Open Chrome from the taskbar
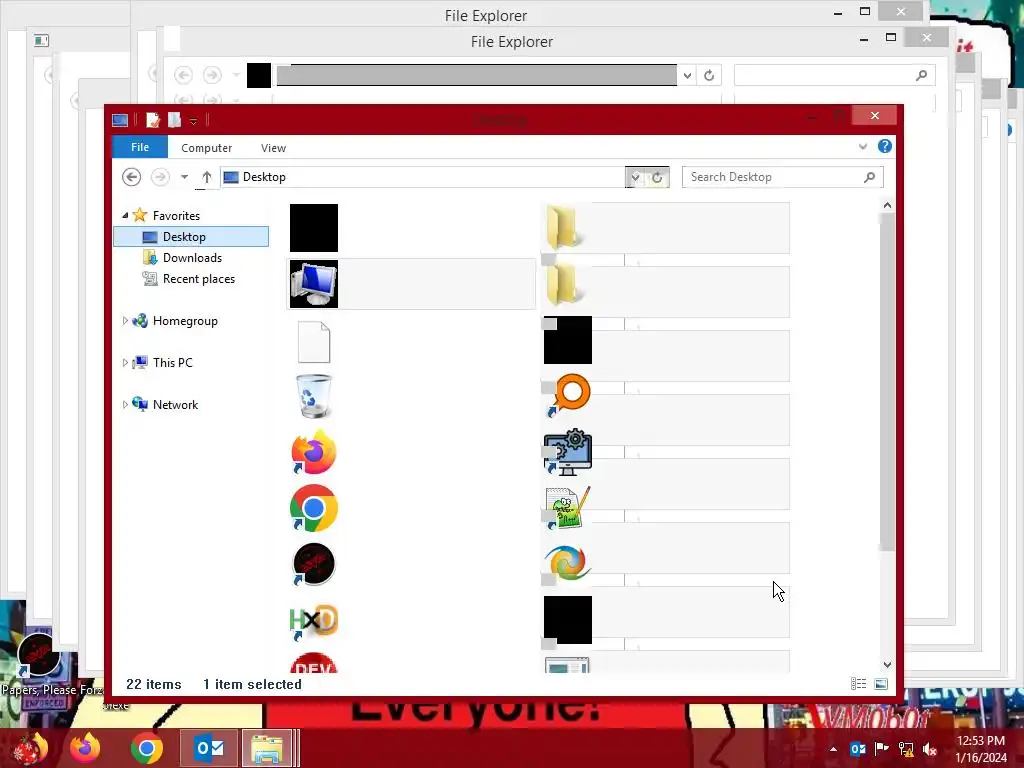Screen dimensions: 1024x768 147,748
